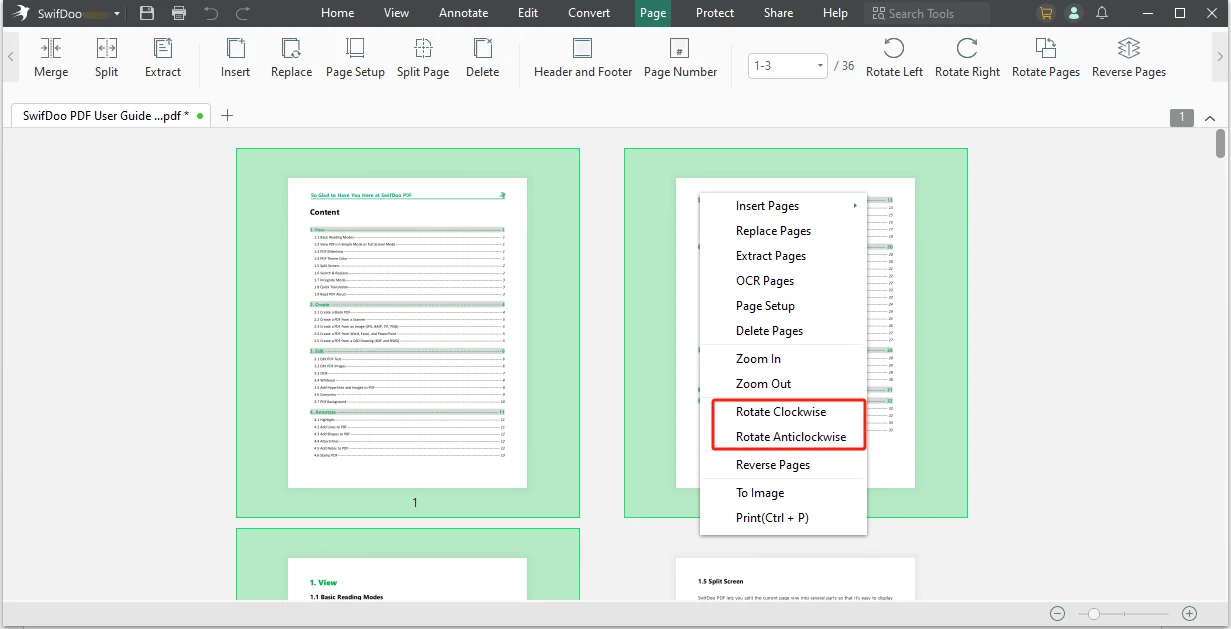Expand Insert Pages submenu
The width and height of the screenshot is (1231, 629).
(x=783, y=206)
